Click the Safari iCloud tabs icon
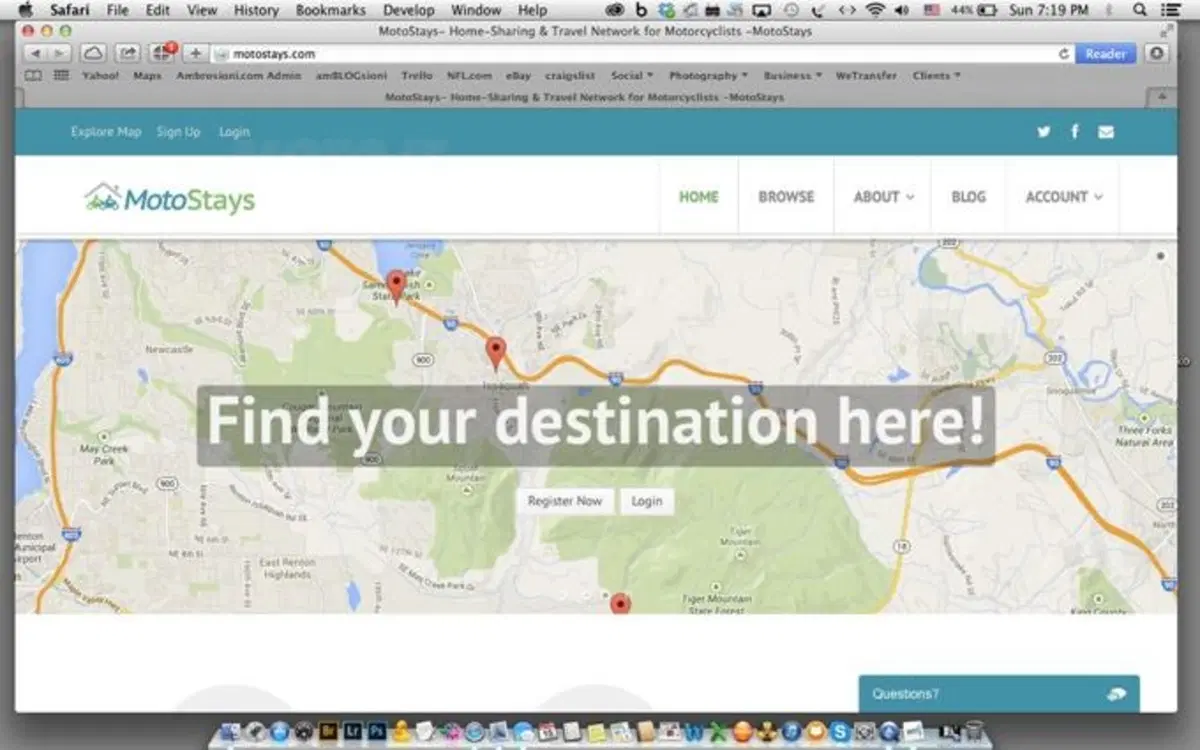1200x750 pixels. pyautogui.click(x=92, y=53)
